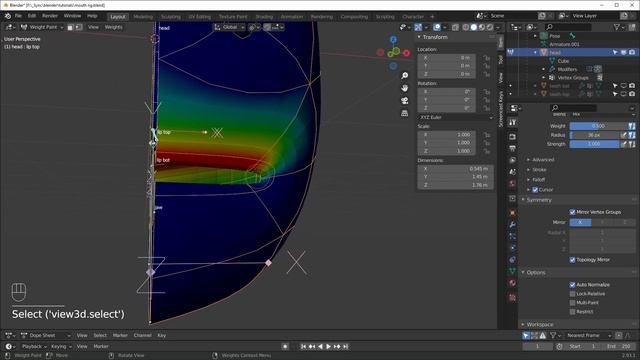The width and height of the screenshot is (640, 360).
Task: Click the zoom magnifier icon in viewport
Action: 404,76
